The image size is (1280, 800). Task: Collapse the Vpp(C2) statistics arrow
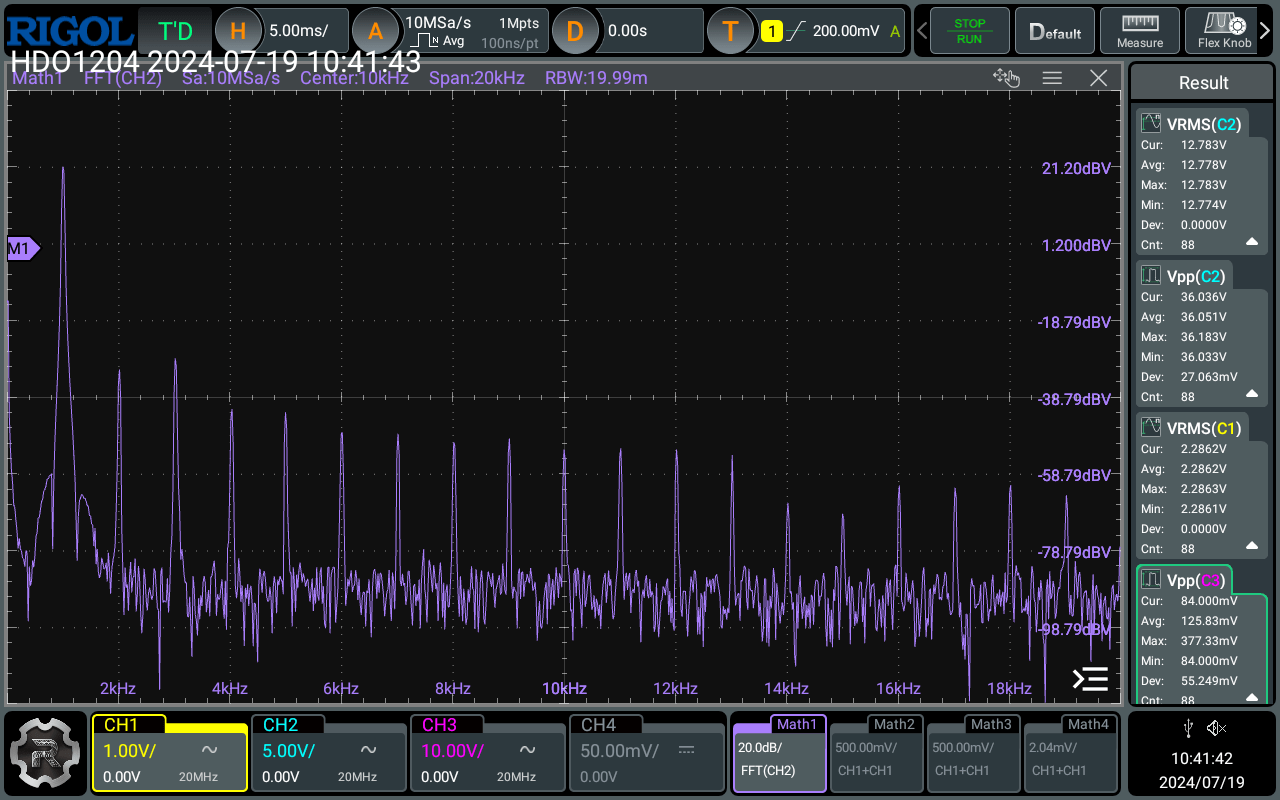[x=1252, y=394]
